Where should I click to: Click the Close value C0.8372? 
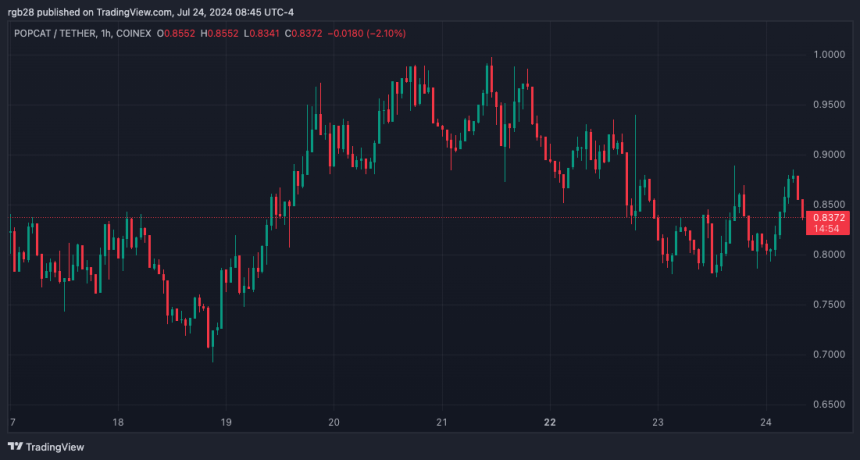[303, 33]
